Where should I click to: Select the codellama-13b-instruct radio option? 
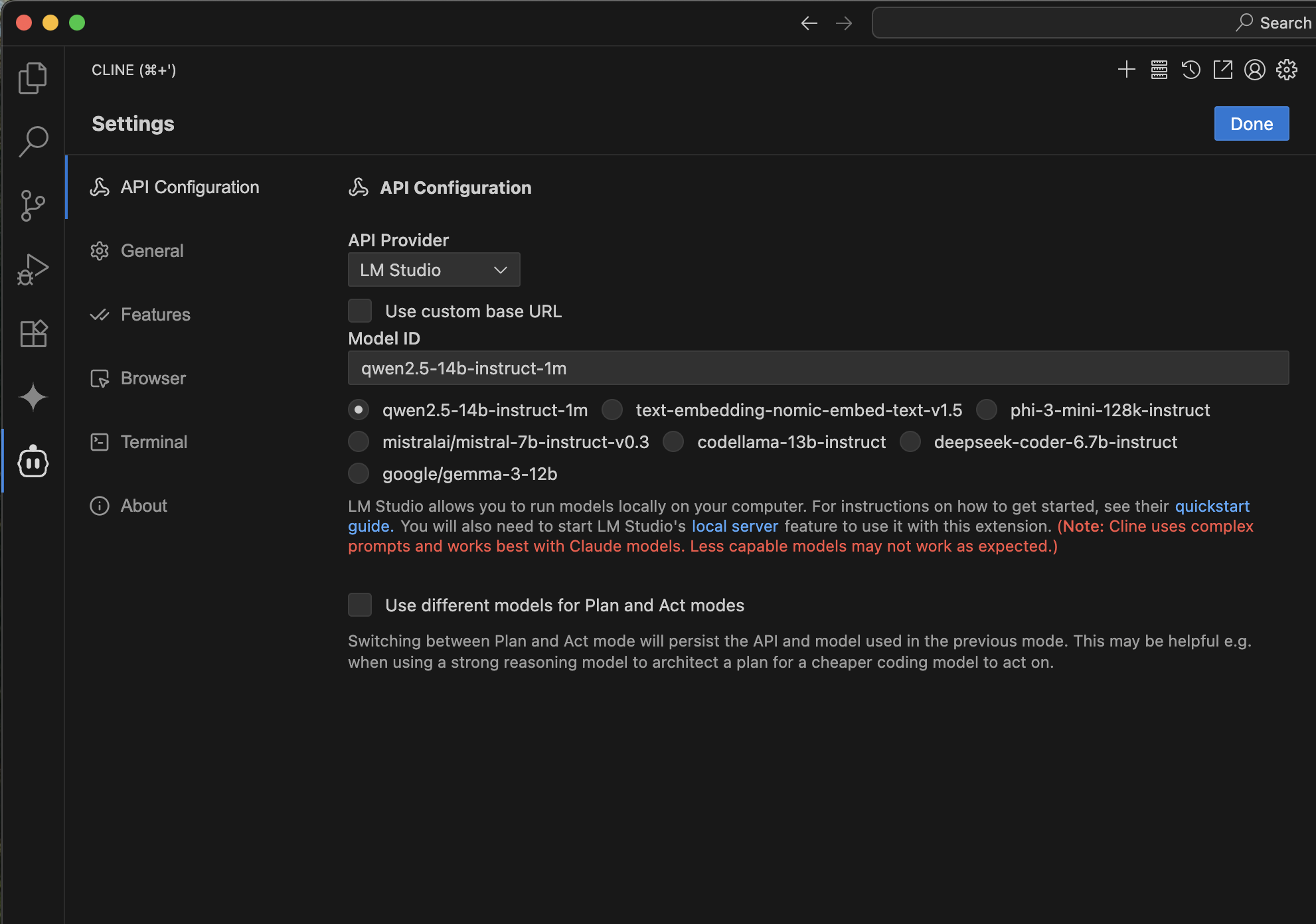coord(673,442)
